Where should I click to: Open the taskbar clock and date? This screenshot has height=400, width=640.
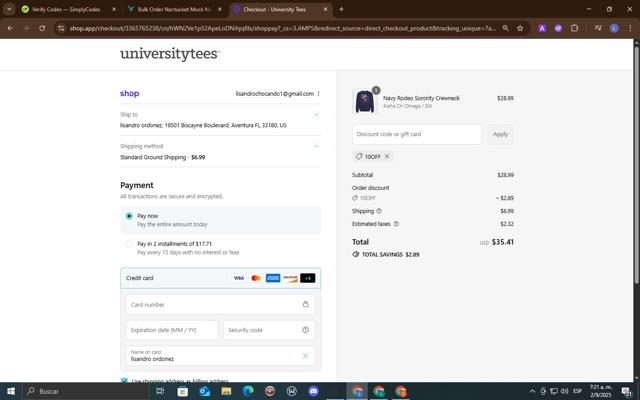tap(601, 391)
